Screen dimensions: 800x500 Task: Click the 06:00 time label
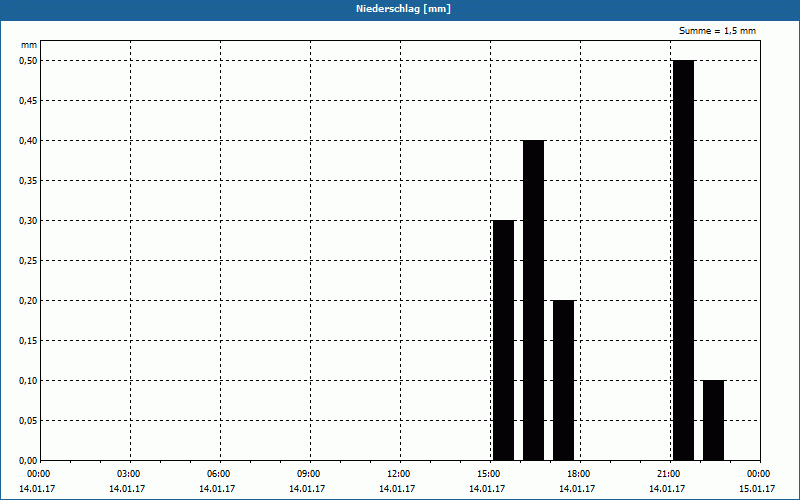coord(219,474)
